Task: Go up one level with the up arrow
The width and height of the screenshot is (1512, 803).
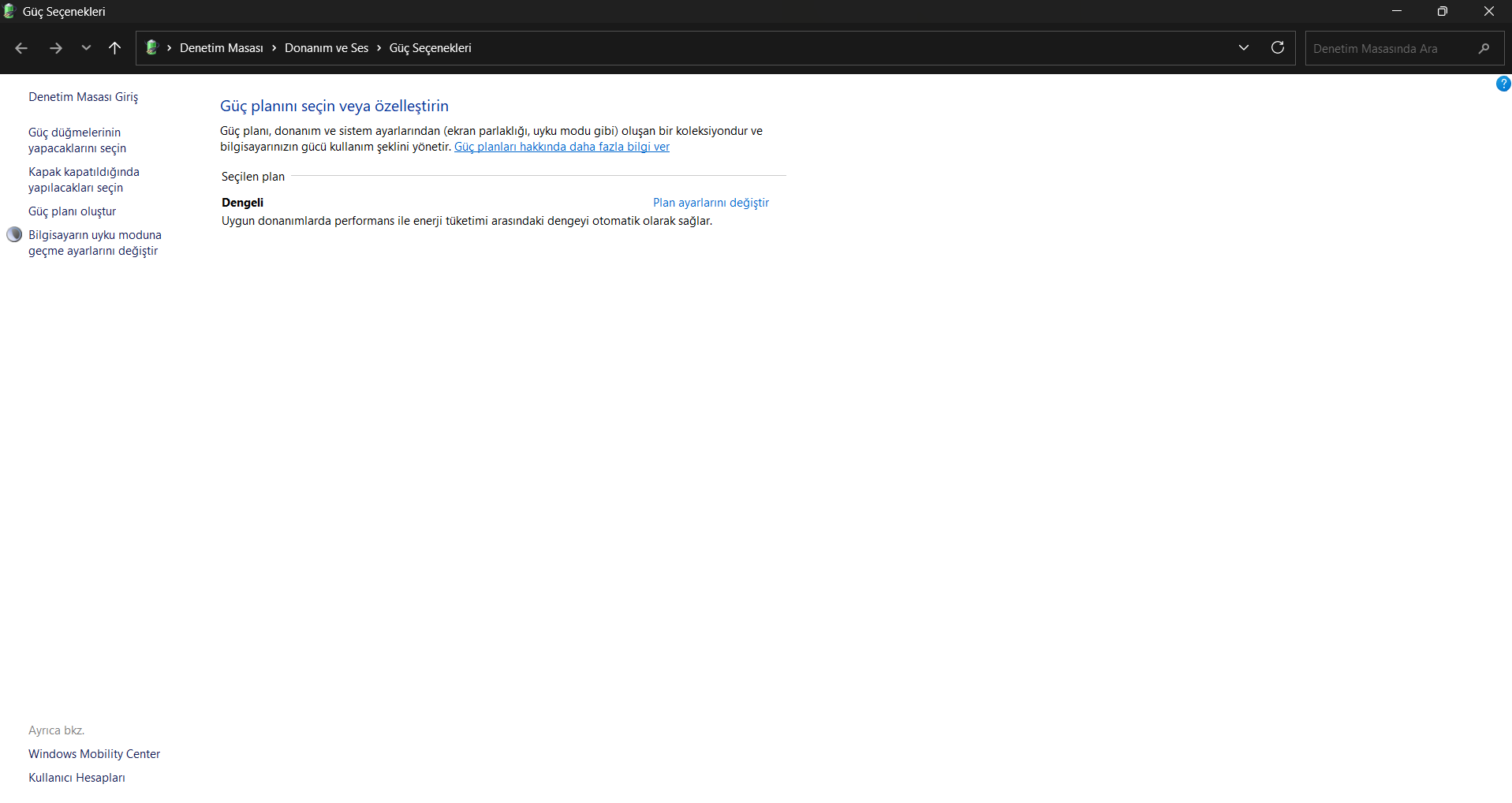Action: pyautogui.click(x=114, y=48)
